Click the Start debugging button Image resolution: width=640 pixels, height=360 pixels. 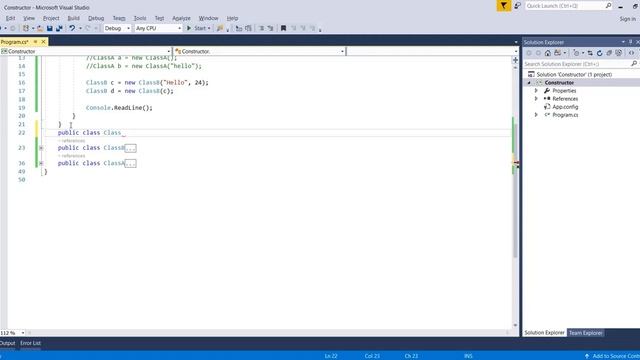[196, 28]
